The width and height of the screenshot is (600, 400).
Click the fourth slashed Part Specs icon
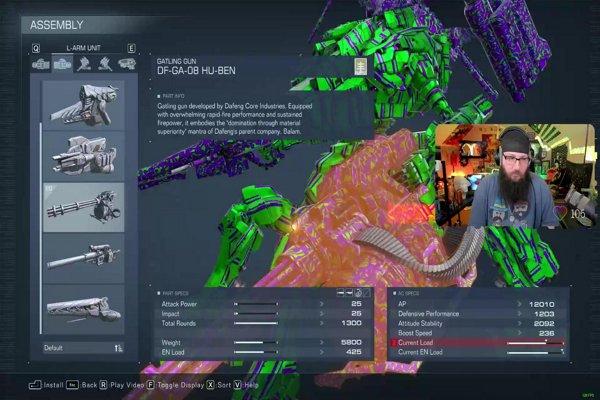click(367, 293)
